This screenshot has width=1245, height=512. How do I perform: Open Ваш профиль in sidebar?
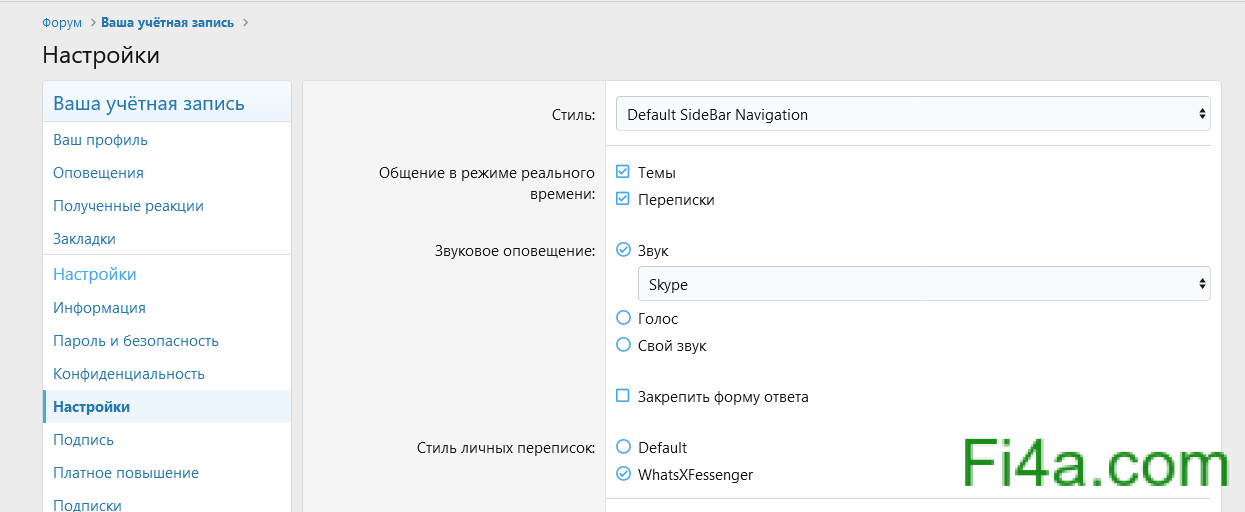click(100, 139)
